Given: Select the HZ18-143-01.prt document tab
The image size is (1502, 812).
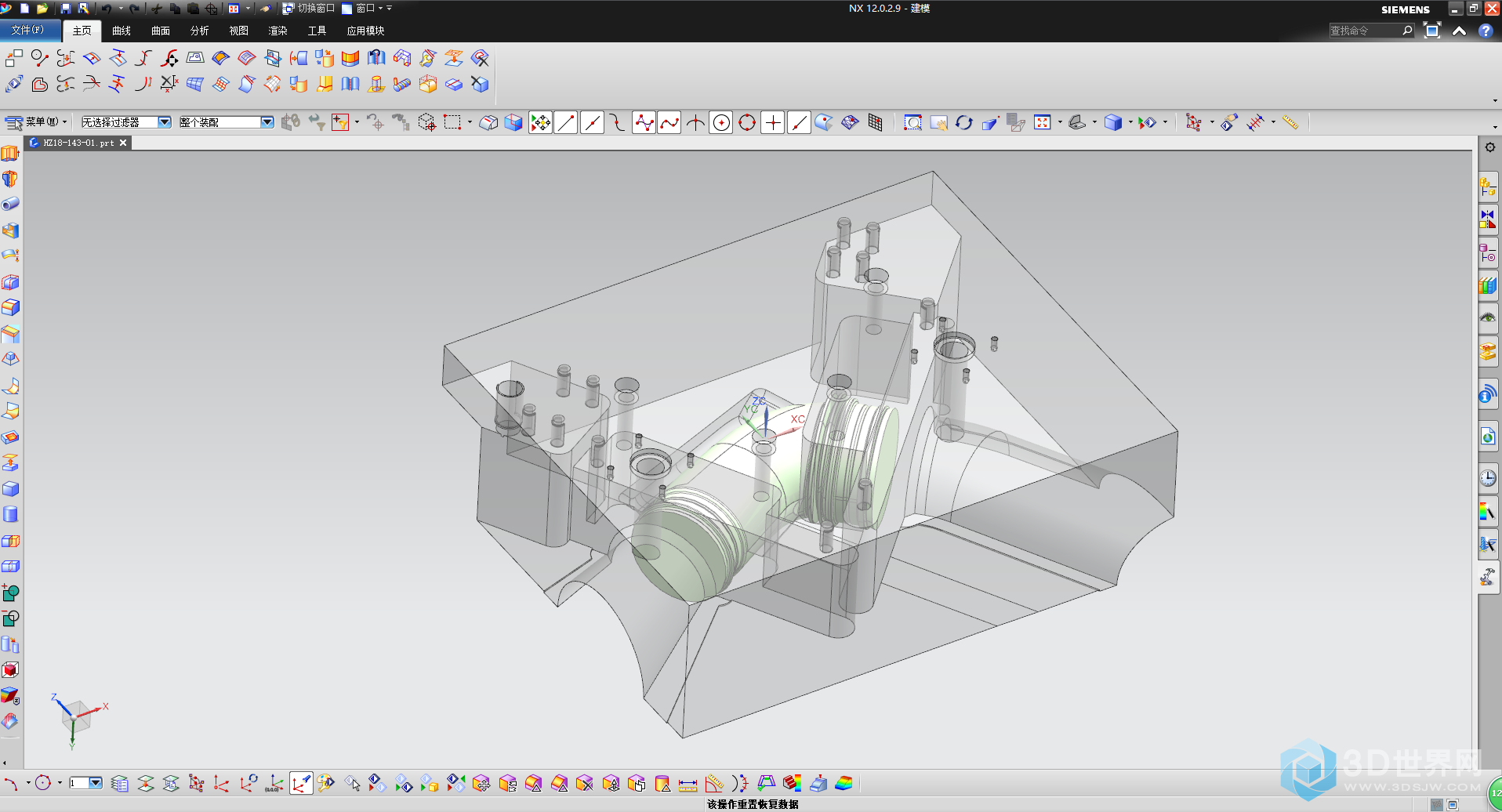Looking at the screenshot, I should click(x=78, y=143).
